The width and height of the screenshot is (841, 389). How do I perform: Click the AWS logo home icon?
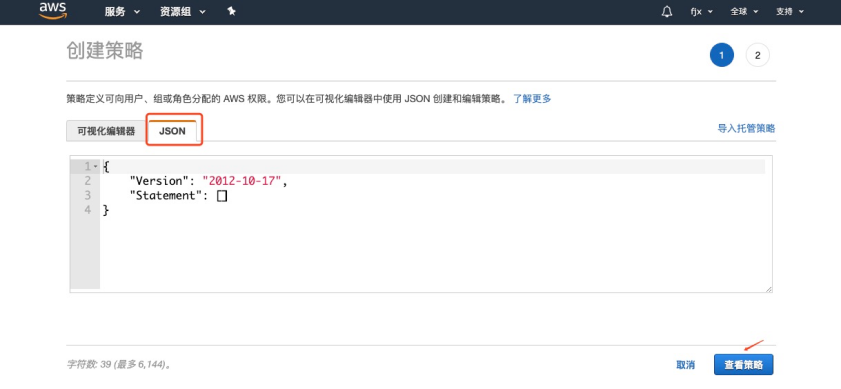coord(53,10)
